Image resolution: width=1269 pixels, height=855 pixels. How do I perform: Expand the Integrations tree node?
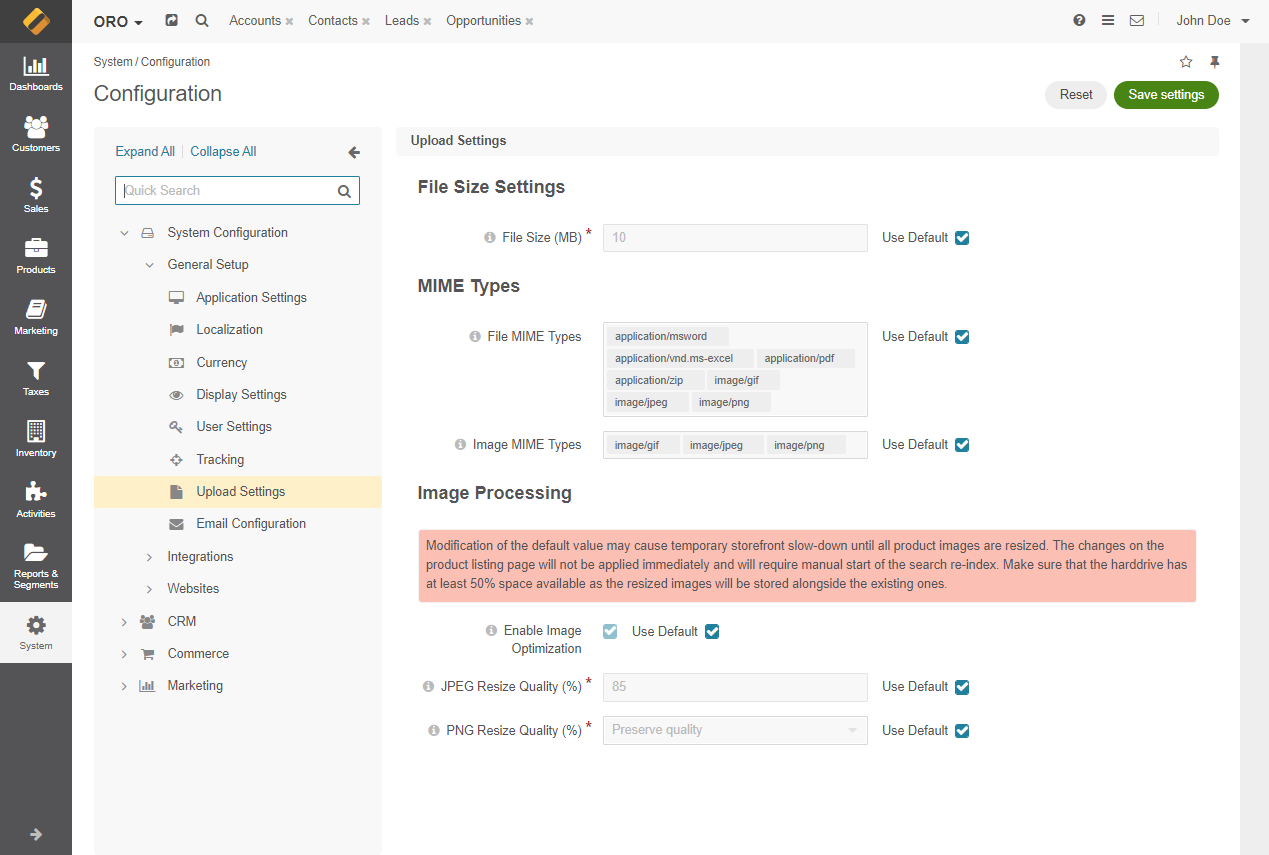click(149, 557)
